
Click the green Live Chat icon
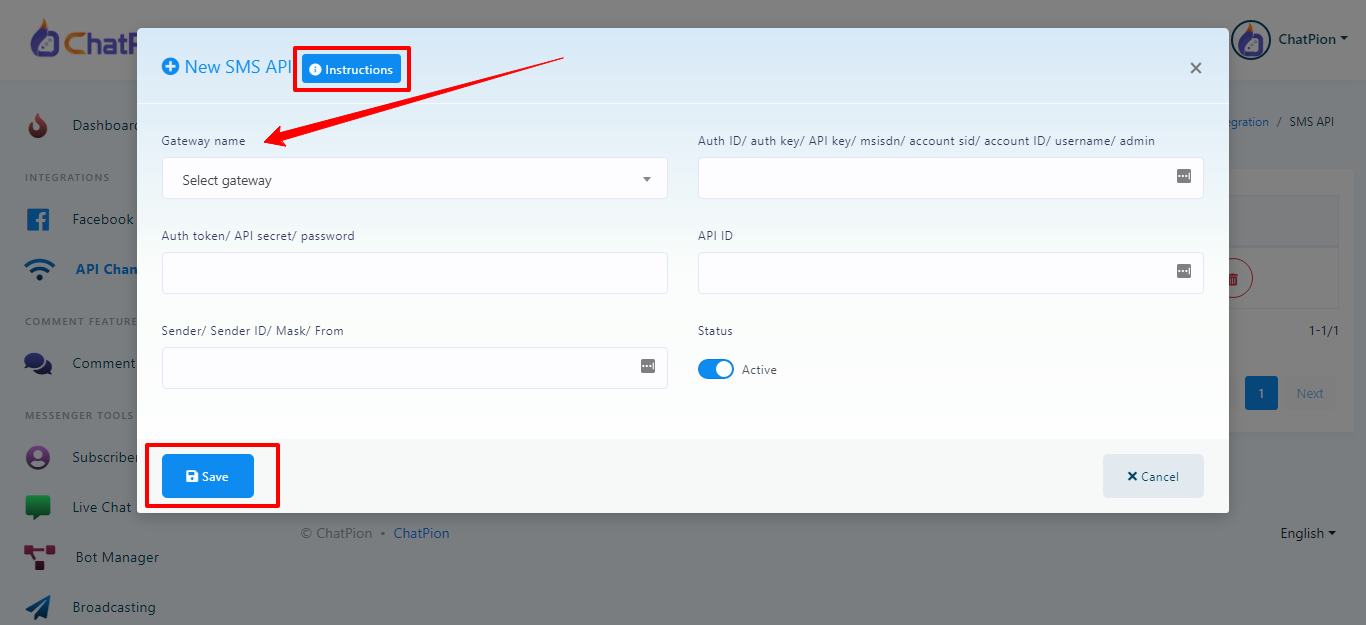coord(38,507)
